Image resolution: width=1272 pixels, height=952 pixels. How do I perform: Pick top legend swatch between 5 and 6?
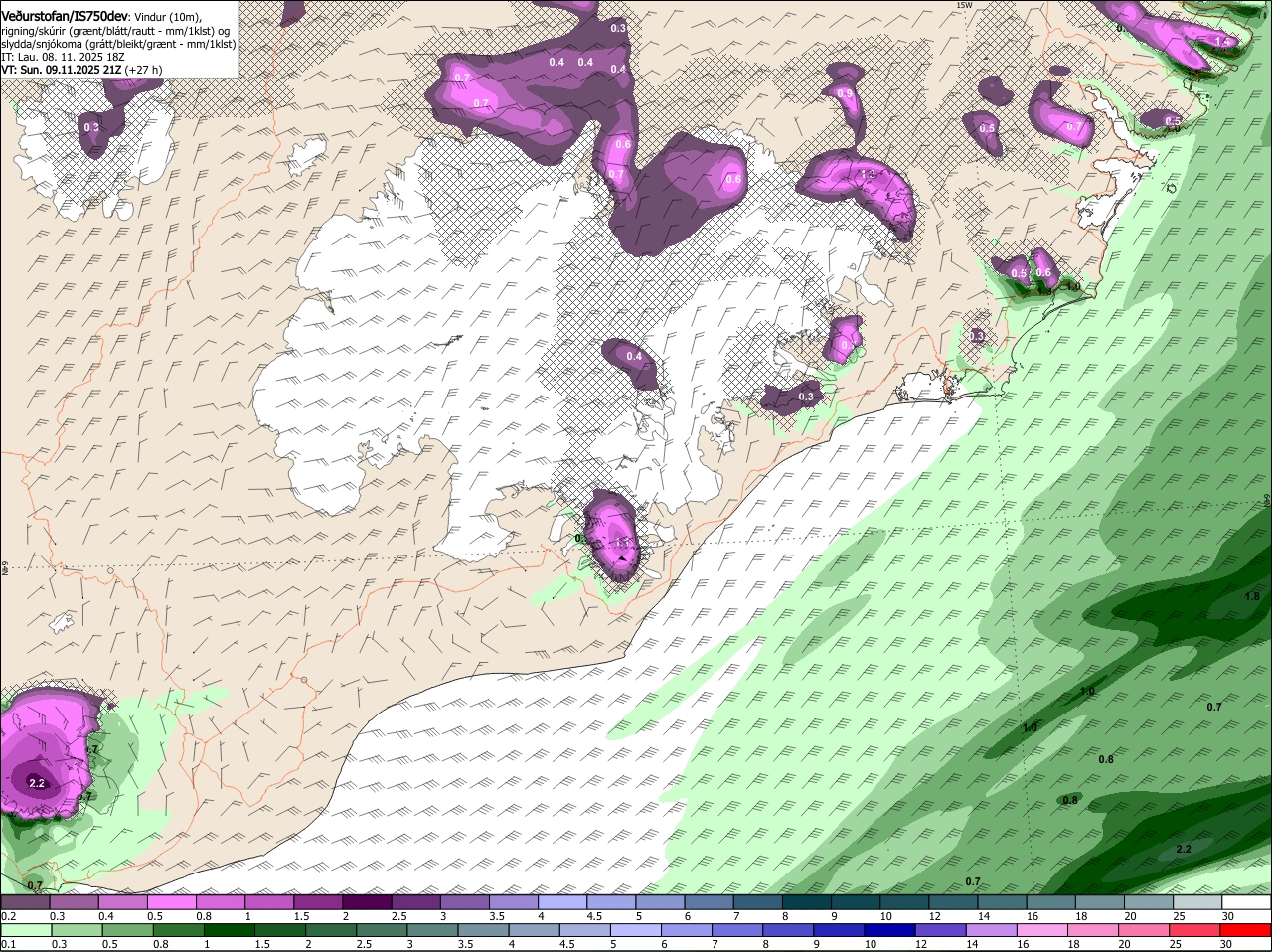pyautogui.click(x=661, y=902)
